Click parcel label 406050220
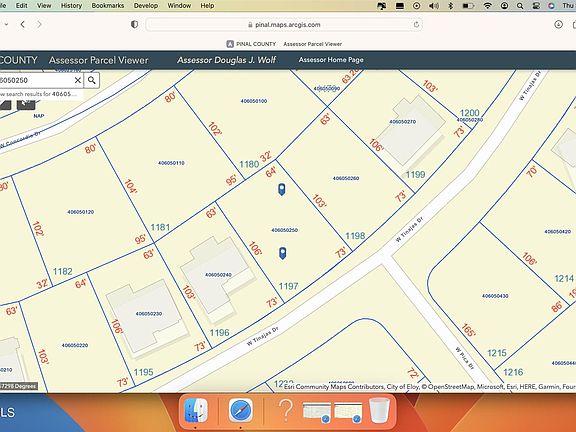Viewport: 576px width, 432px height. pyautogui.click(x=75, y=345)
